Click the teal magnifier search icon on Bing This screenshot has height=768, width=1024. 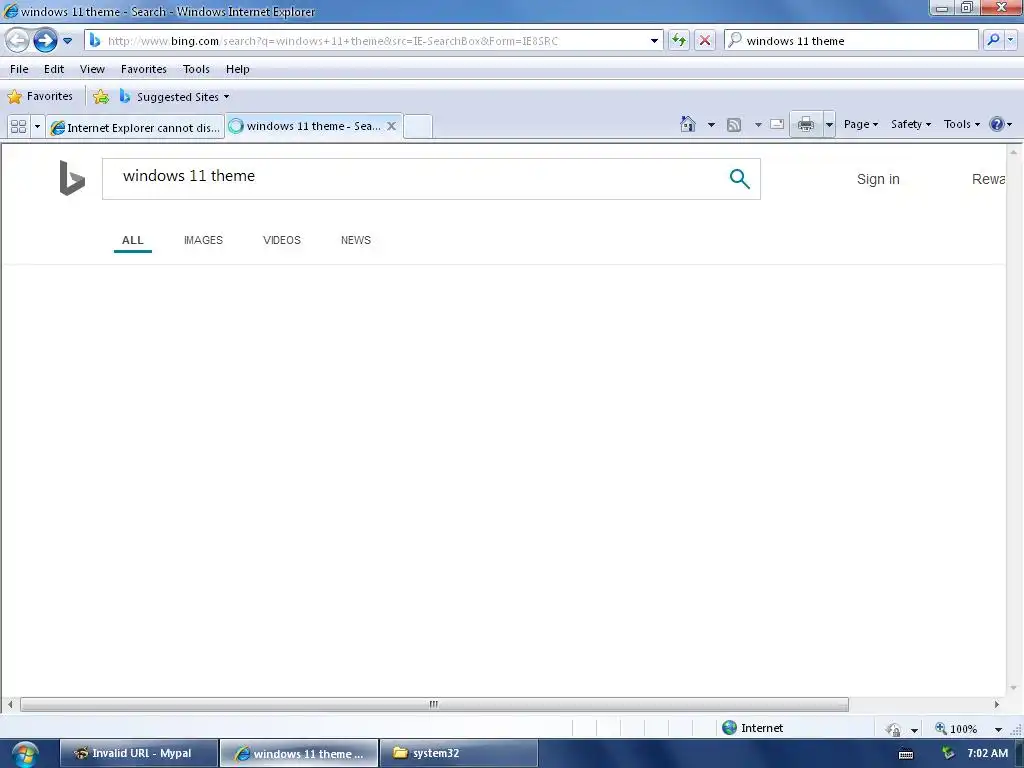pyautogui.click(x=739, y=178)
